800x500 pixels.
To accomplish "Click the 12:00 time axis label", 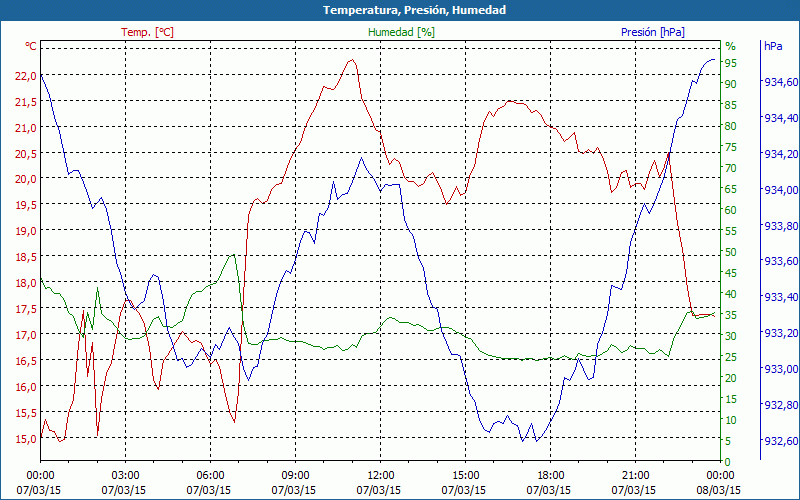I will (380, 476).
